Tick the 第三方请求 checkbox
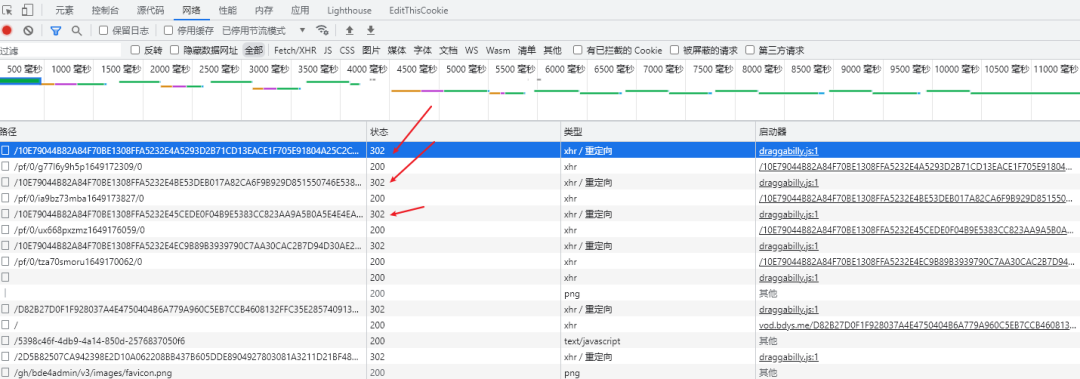Viewport: 1080px width, 379px height. (749, 50)
